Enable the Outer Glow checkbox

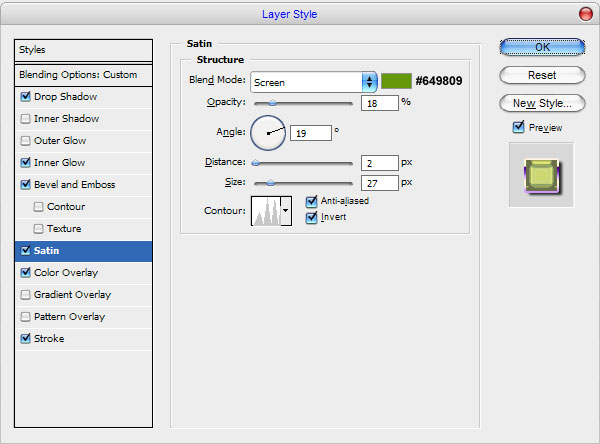coord(26,140)
